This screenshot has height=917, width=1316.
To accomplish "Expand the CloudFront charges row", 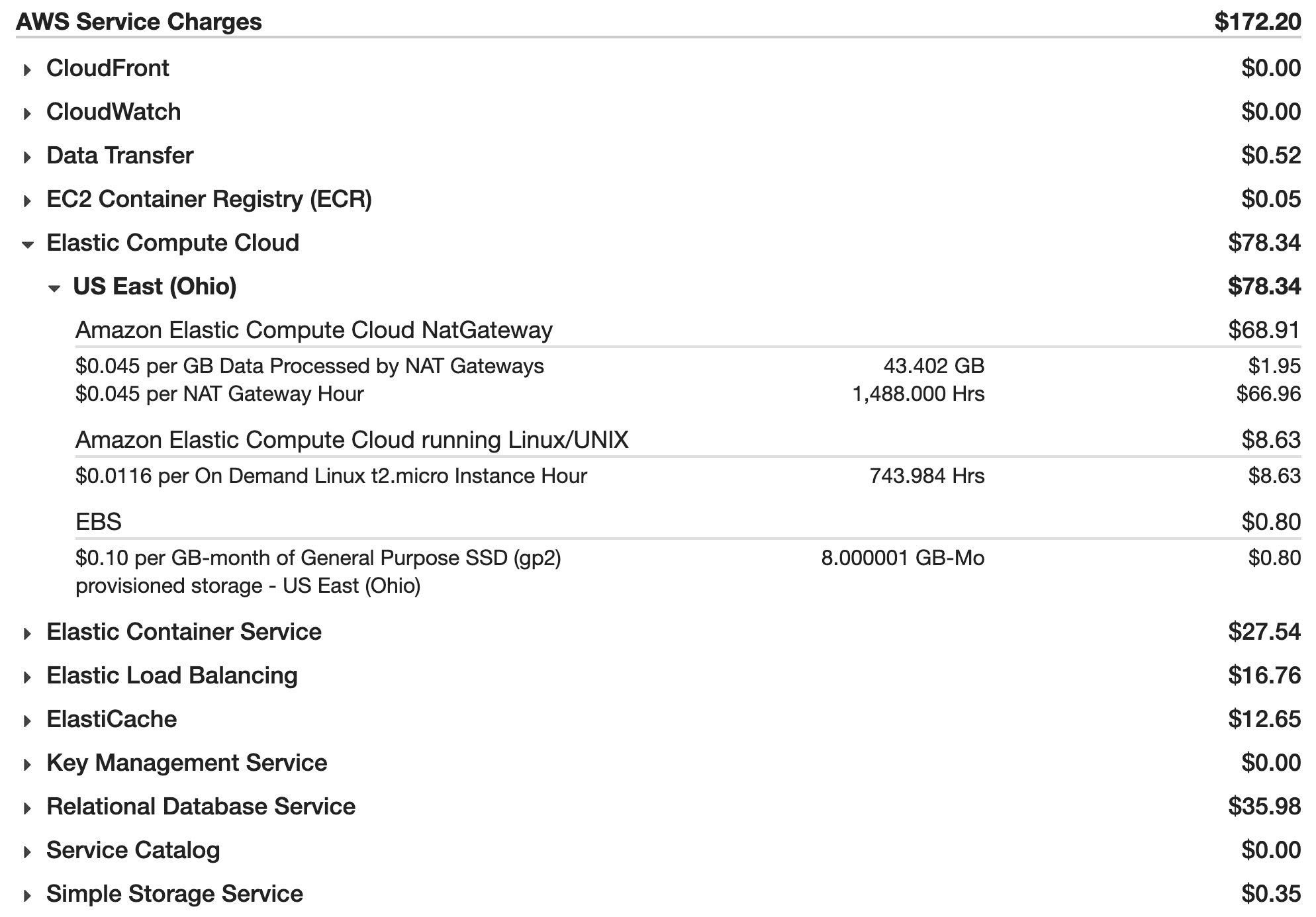I will 27,69.
